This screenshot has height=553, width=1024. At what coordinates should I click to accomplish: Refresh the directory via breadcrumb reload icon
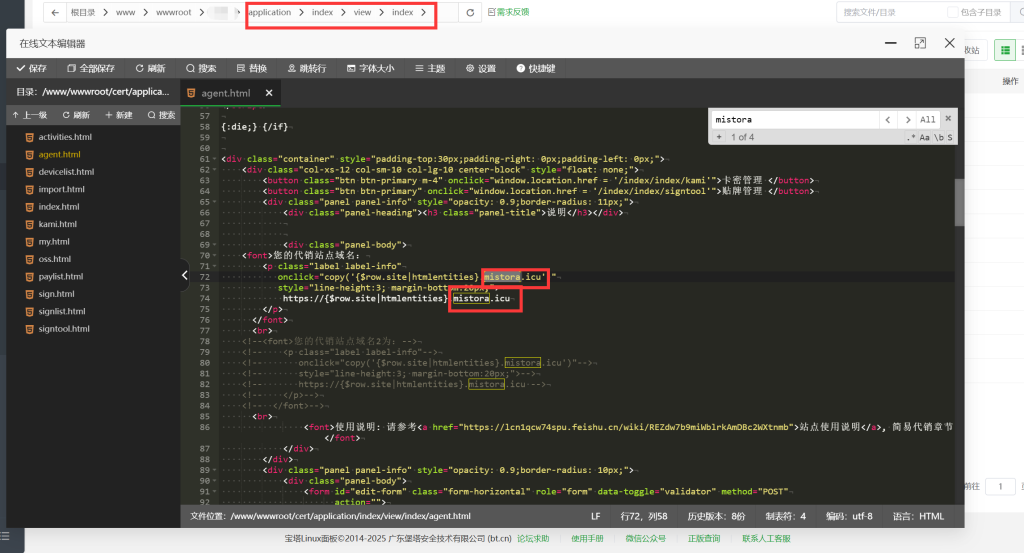click(x=470, y=12)
